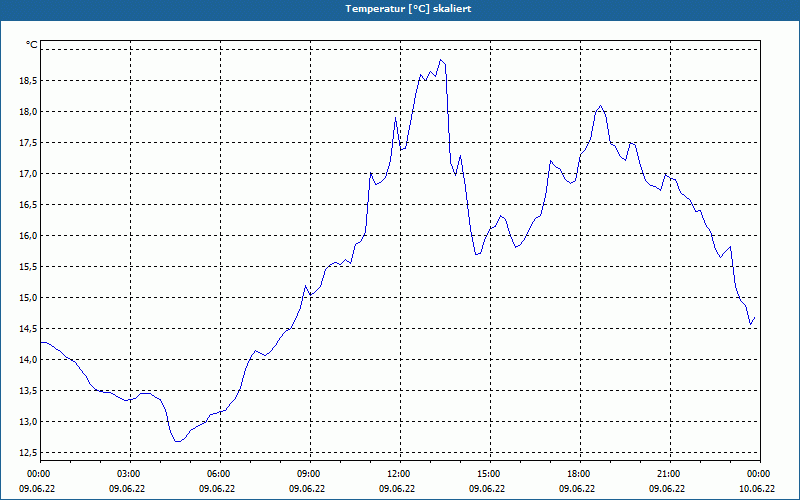Click the 09.06.22 date under 06:00
Viewport: 800px width, 500px height.
click(x=217, y=489)
